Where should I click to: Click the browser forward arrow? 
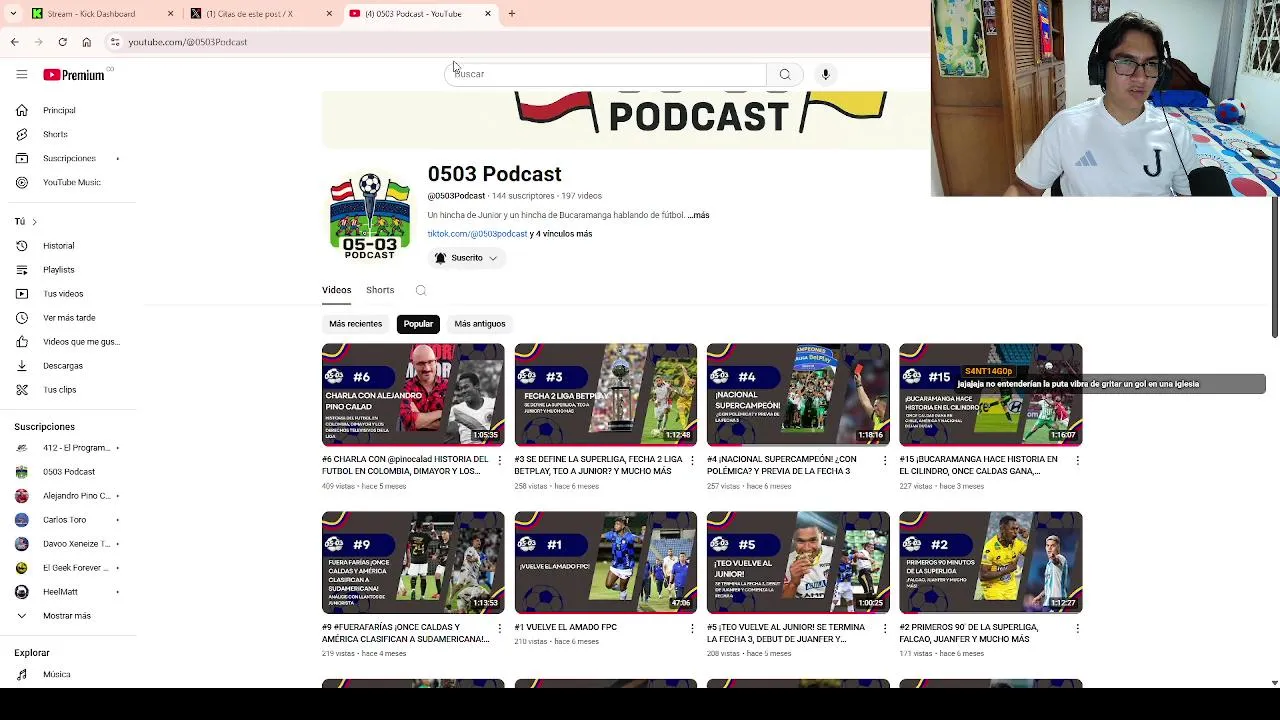[x=38, y=42]
